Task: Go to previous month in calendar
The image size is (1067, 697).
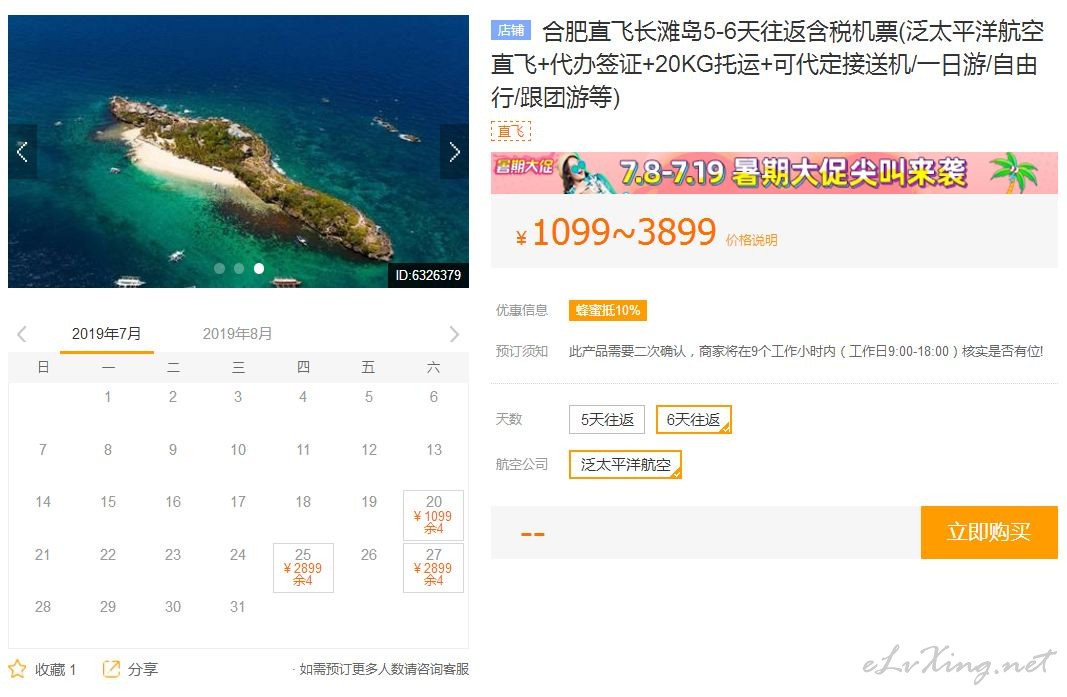Action: coord(22,334)
